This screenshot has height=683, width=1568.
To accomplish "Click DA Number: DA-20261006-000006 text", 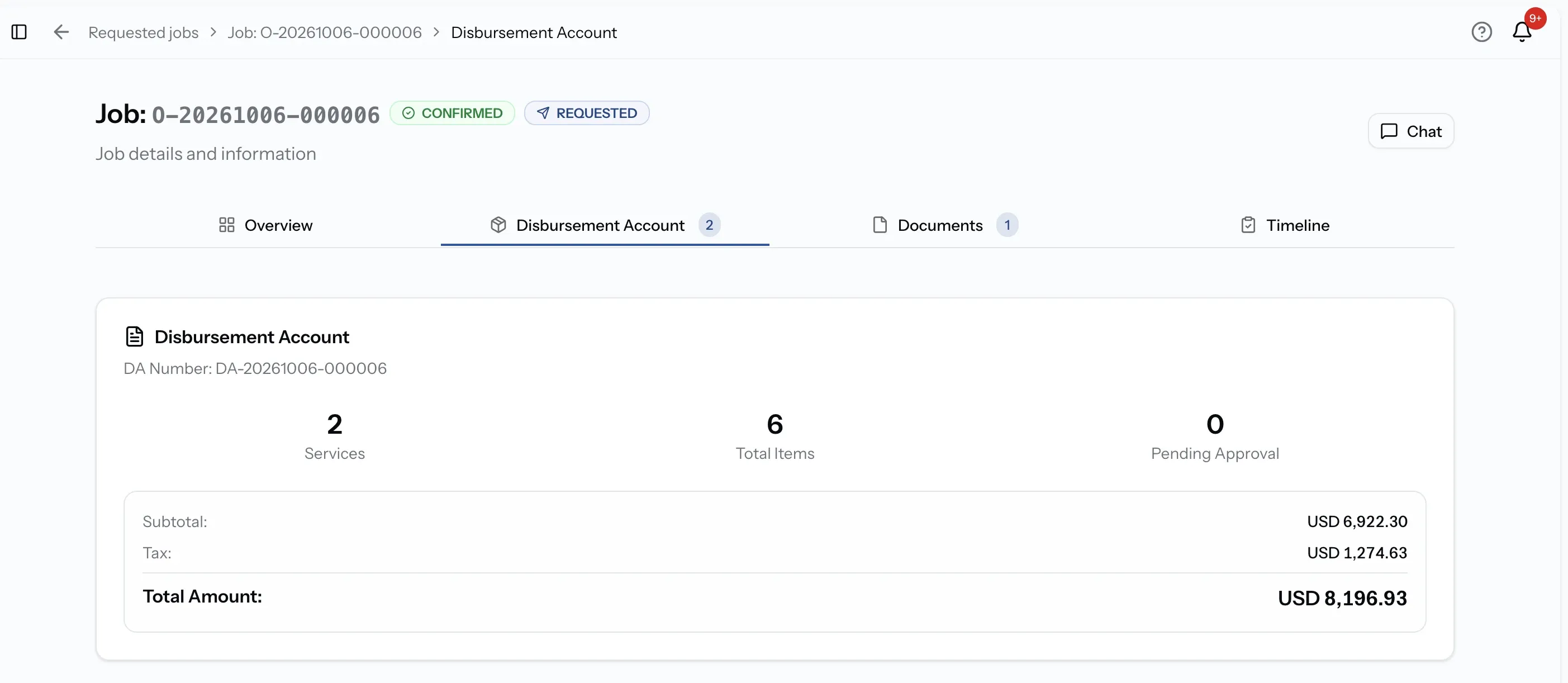I will 255,368.
